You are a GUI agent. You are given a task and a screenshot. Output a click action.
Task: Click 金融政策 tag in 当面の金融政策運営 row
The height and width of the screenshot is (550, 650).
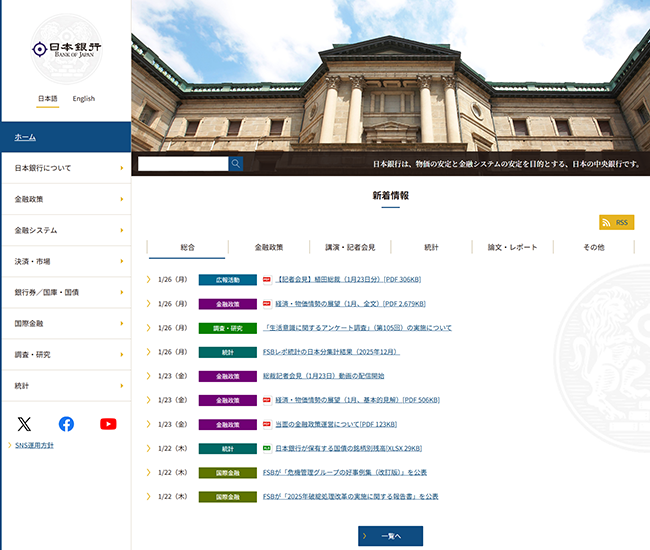point(228,424)
